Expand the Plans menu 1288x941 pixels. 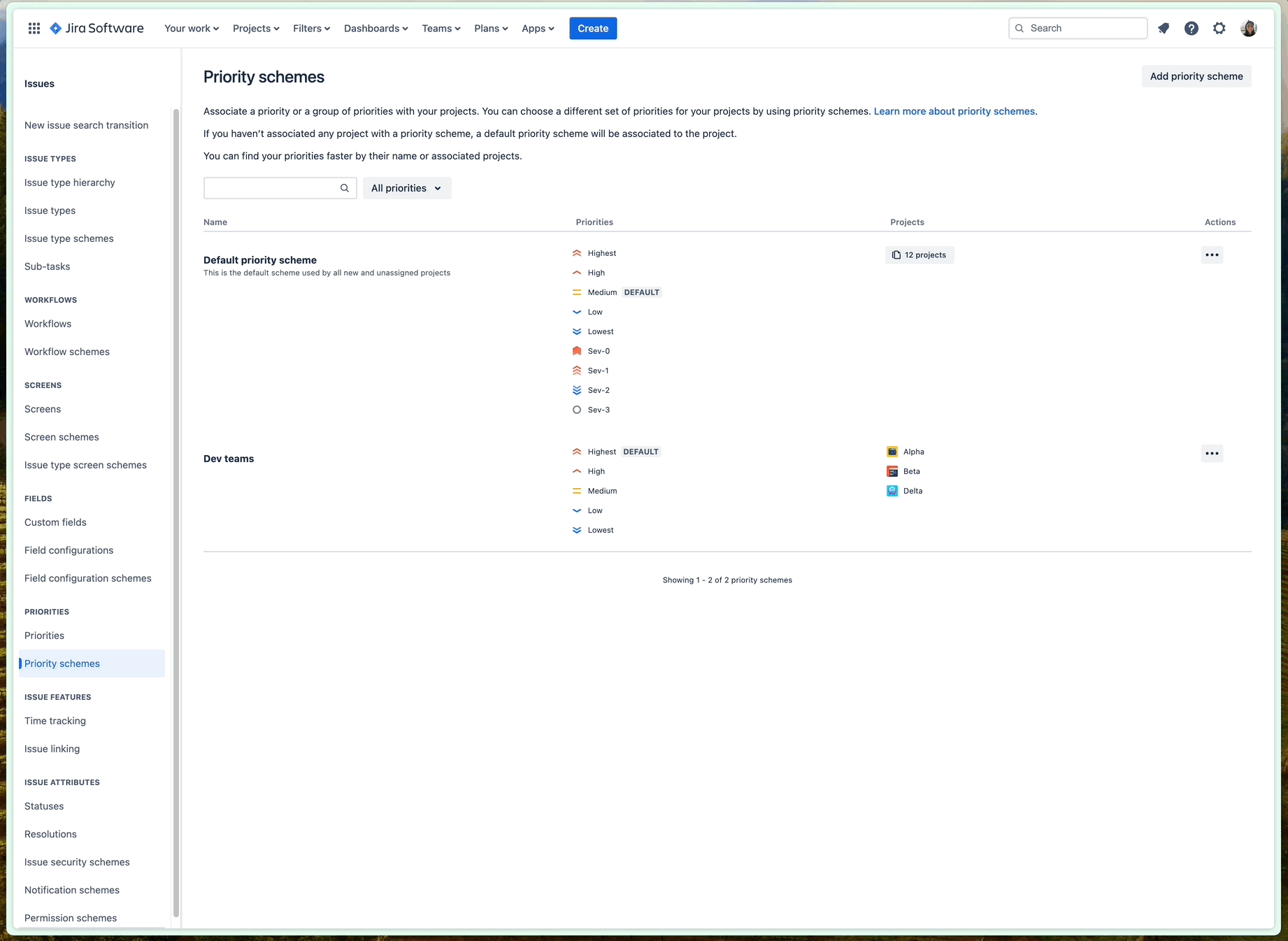[491, 28]
